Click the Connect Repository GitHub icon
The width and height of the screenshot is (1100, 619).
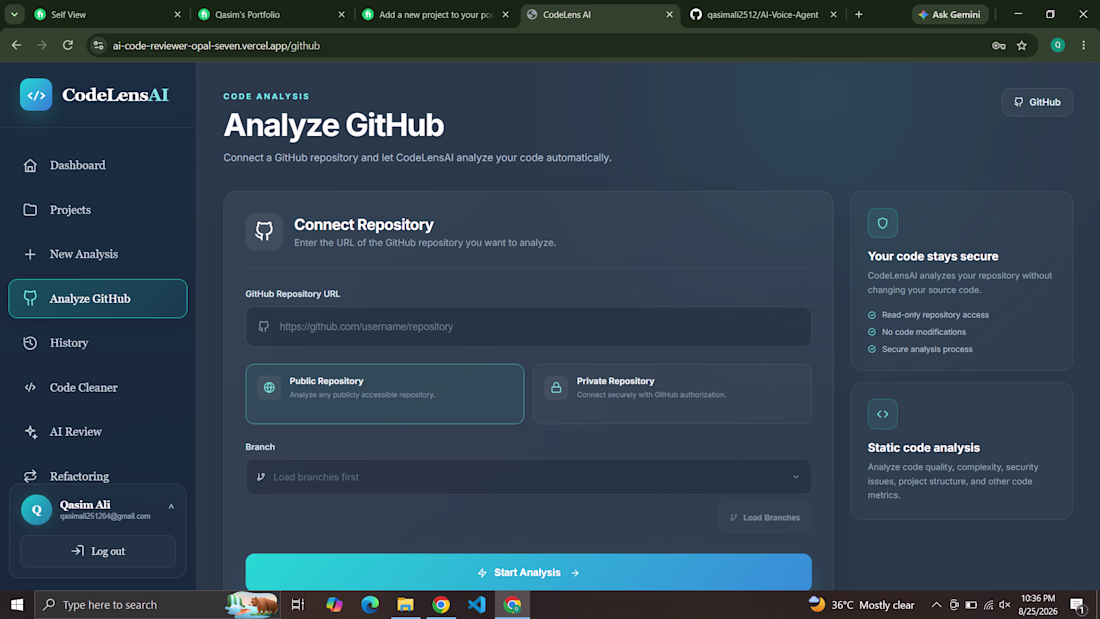[x=264, y=232]
